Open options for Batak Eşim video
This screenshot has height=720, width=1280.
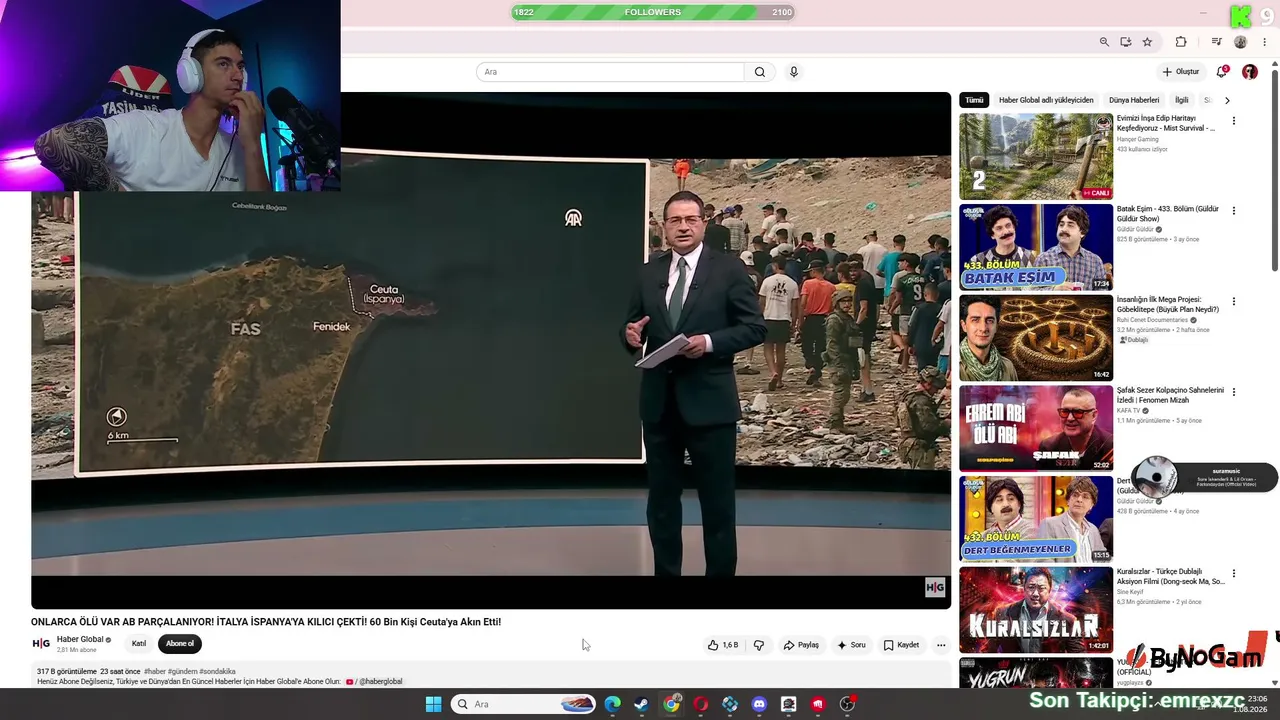click(1234, 211)
